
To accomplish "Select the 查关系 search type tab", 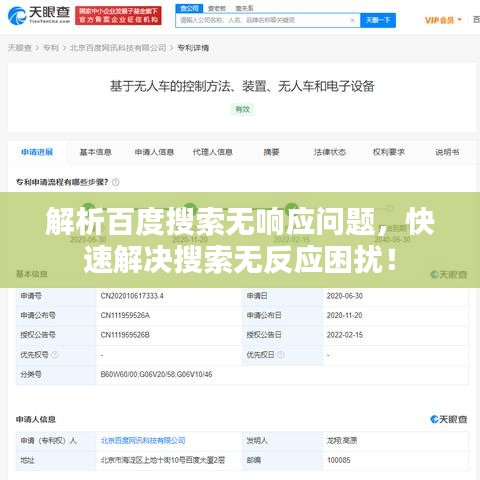I will [244, 8].
